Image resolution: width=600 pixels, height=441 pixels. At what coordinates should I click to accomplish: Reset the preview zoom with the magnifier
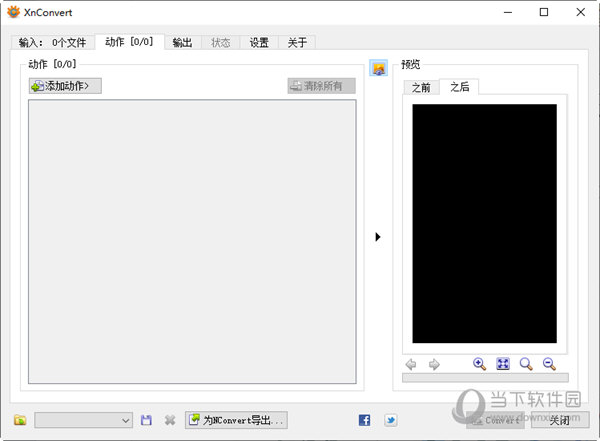coord(526,364)
